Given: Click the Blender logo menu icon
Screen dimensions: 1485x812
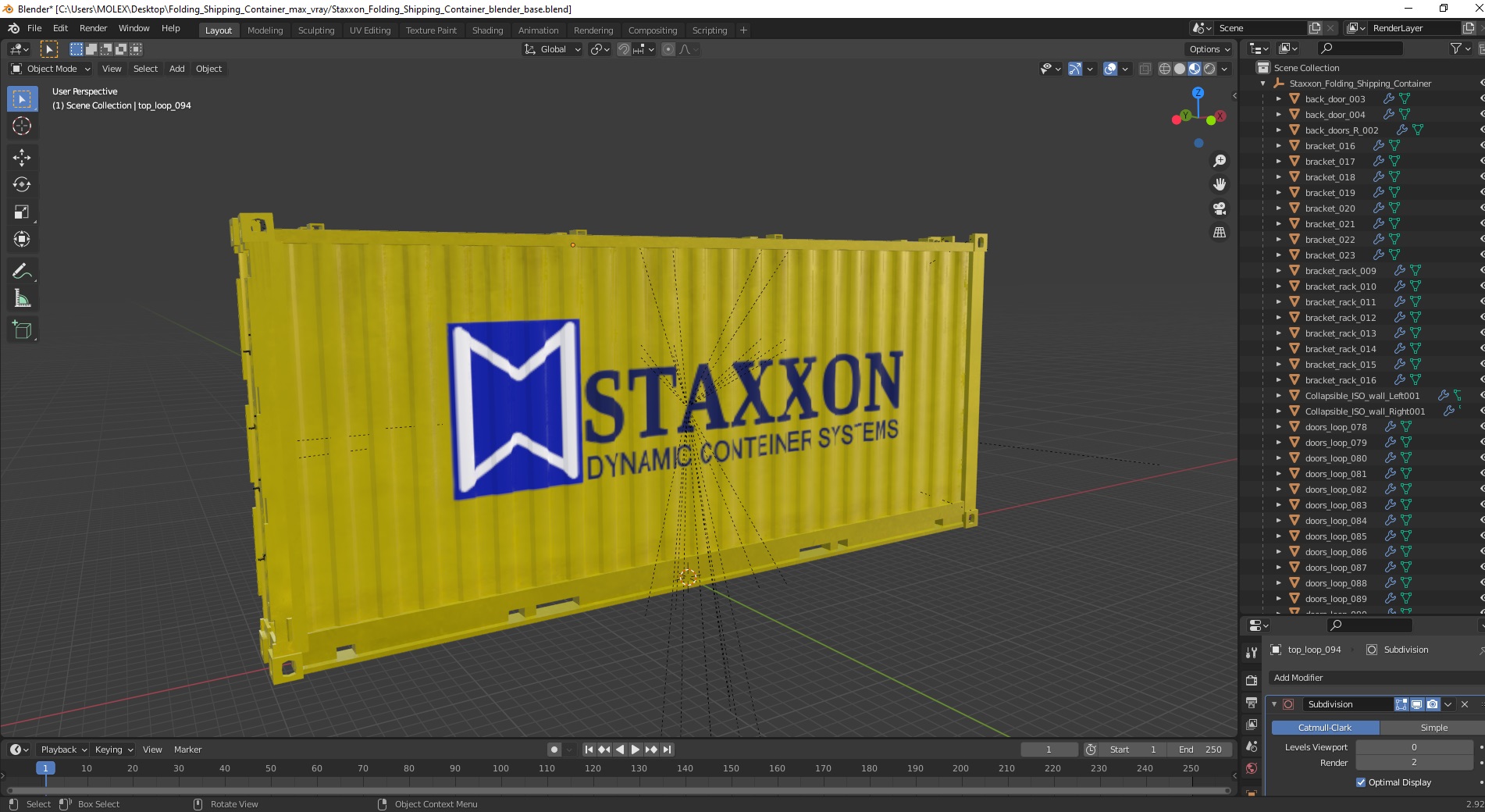Looking at the screenshot, I should [x=13, y=28].
